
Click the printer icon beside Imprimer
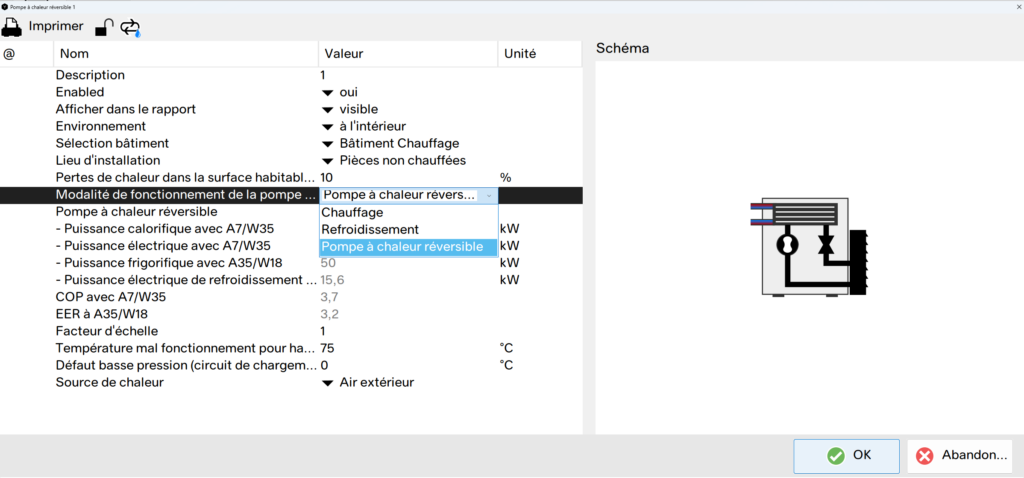tap(12, 27)
